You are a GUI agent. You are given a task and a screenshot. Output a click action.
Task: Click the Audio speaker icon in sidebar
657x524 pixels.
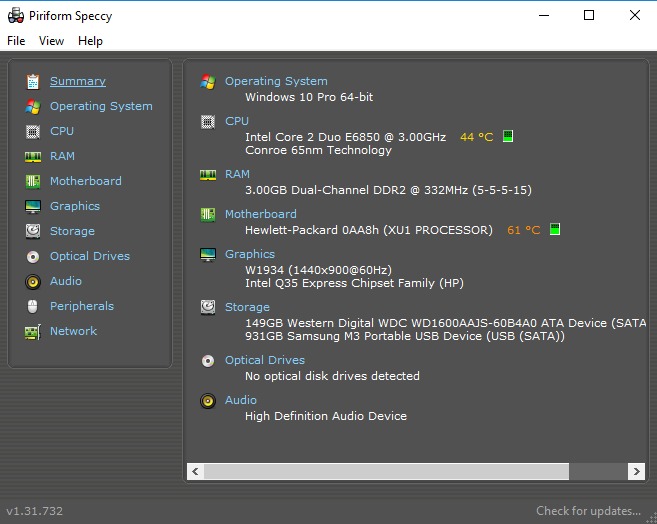(x=33, y=281)
